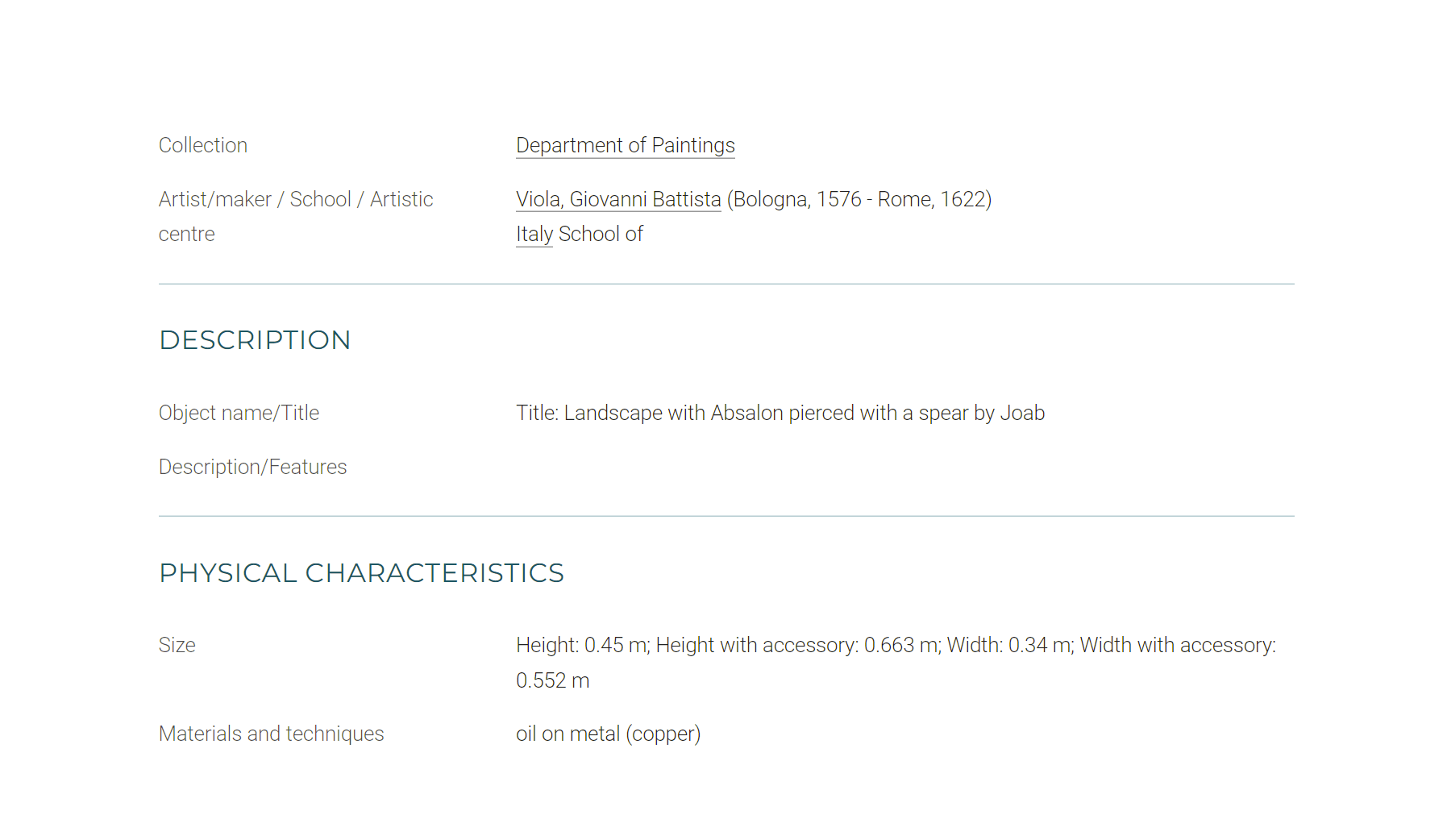Viewport: 1447px width, 840px height.
Task: Click the Bologna, 1576 - Rome, 1622 dates
Action: tap(859, 199)
